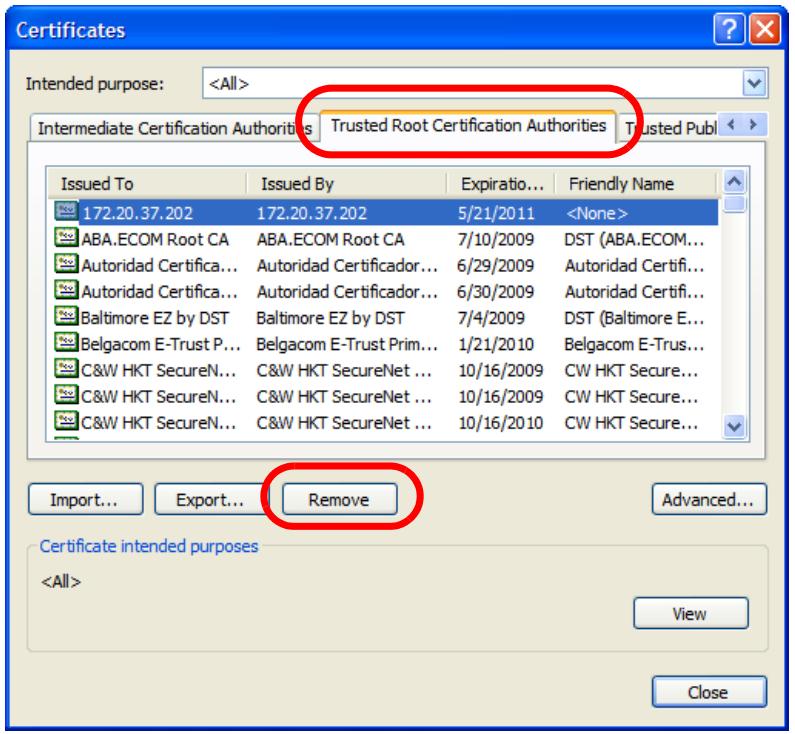Sort by the Expiration column header
Image resolution: width=795 pixels, height=734 pixels.
(x=501, y=184)
